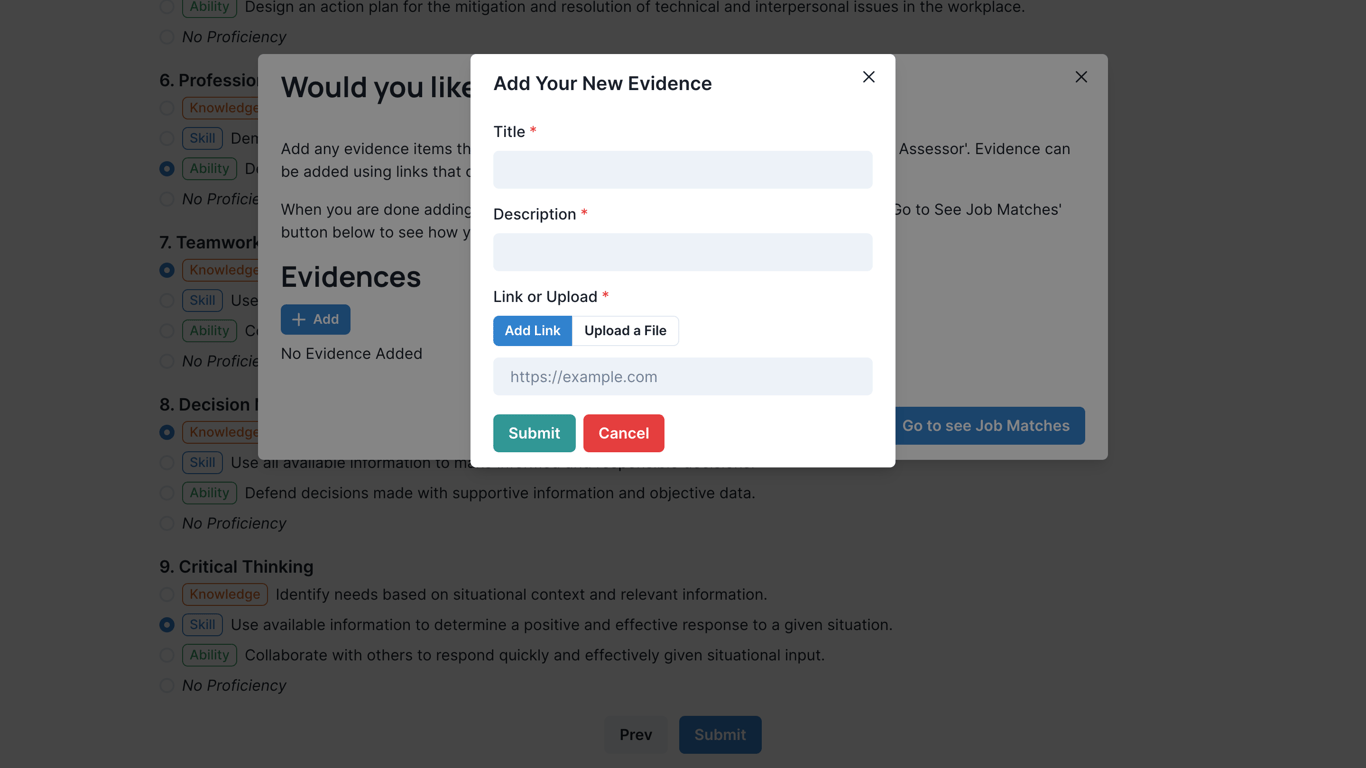Switch to the Upload a File tab
The height and width of the screenshot is (768, 1366).
[625, 331]
